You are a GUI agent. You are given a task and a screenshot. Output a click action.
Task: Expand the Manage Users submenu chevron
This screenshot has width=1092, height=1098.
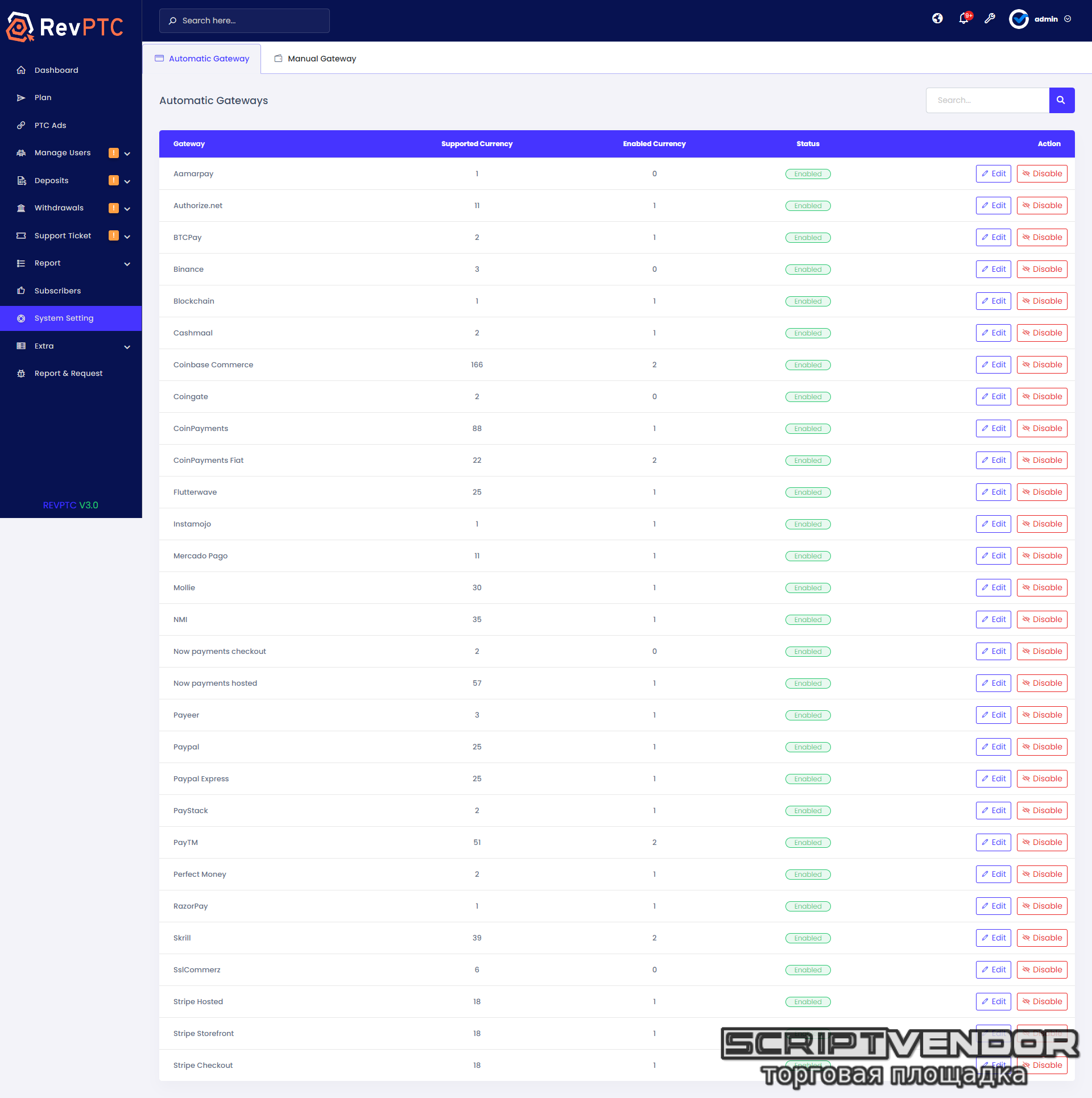point(127,154)
